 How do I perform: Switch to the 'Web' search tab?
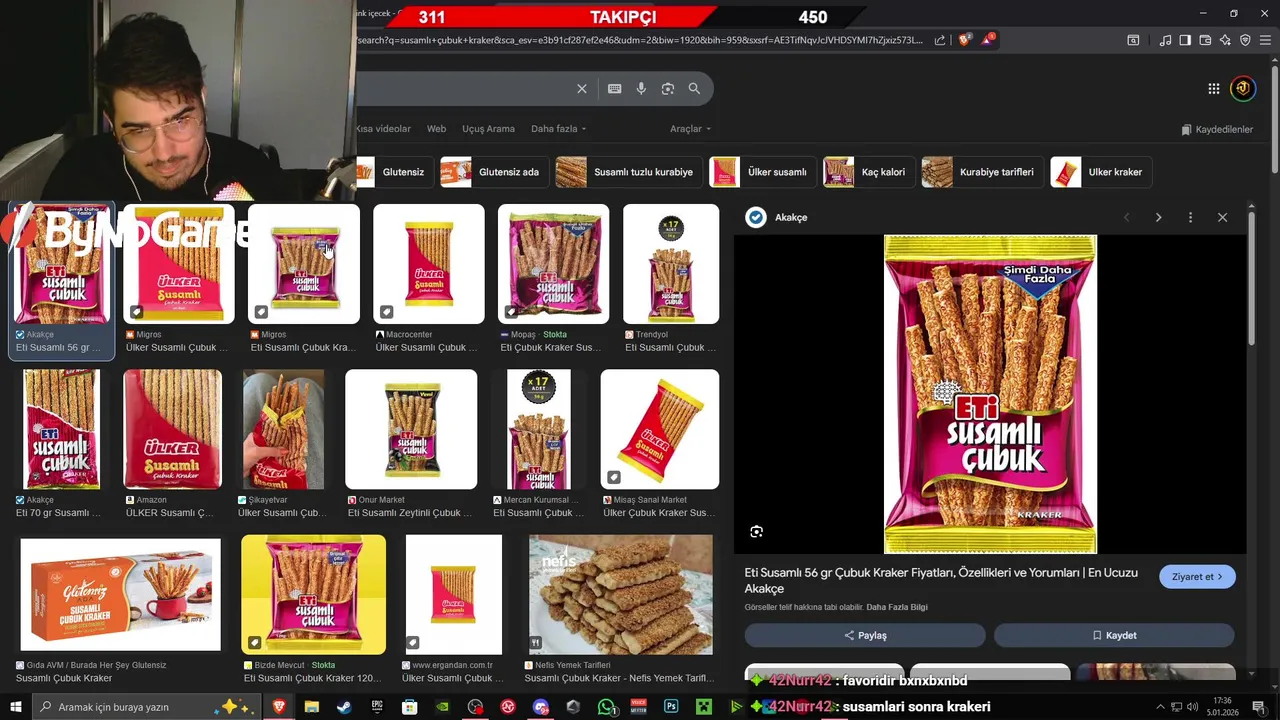[436, 129]
